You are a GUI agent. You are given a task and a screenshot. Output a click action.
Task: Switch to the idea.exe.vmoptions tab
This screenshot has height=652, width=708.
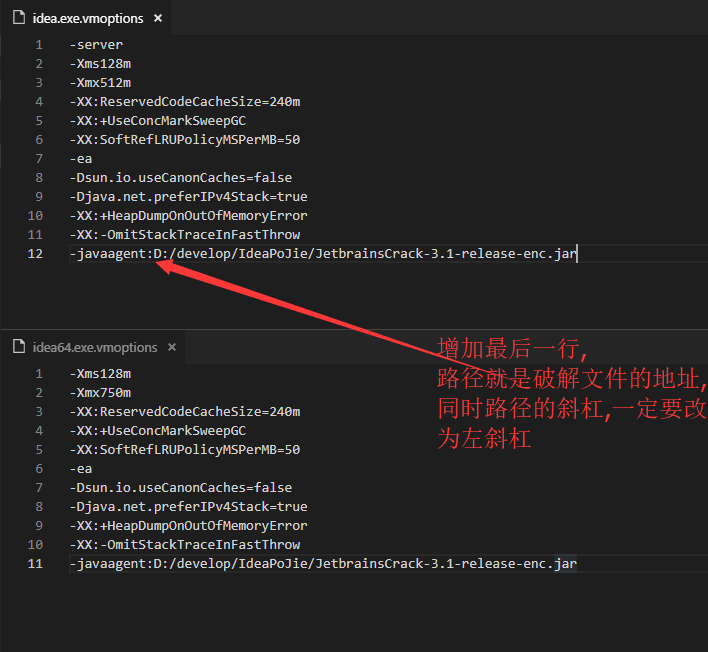(x=88, y=19)
